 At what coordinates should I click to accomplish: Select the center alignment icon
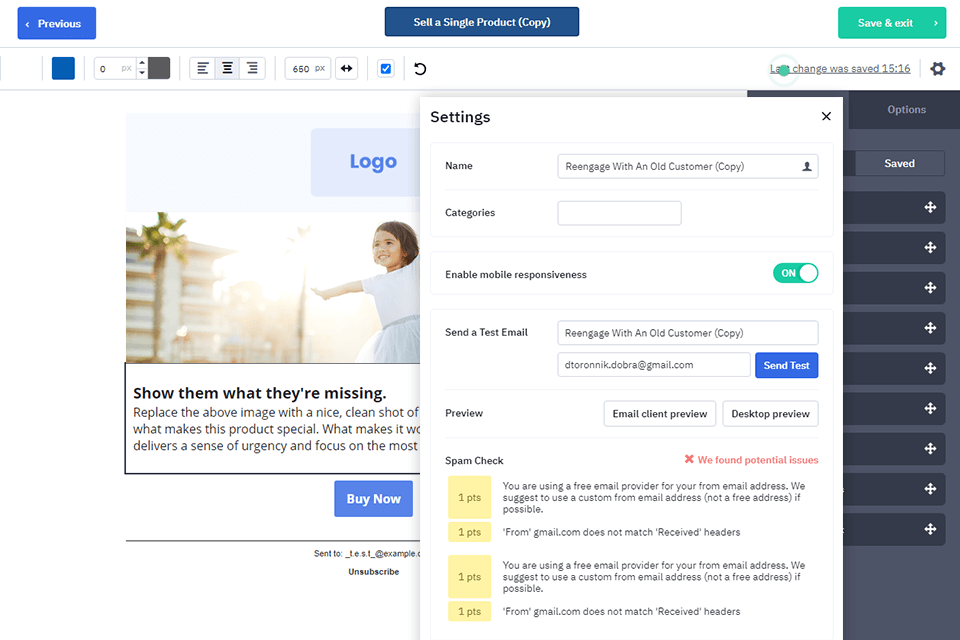click(x=227, y=68)
